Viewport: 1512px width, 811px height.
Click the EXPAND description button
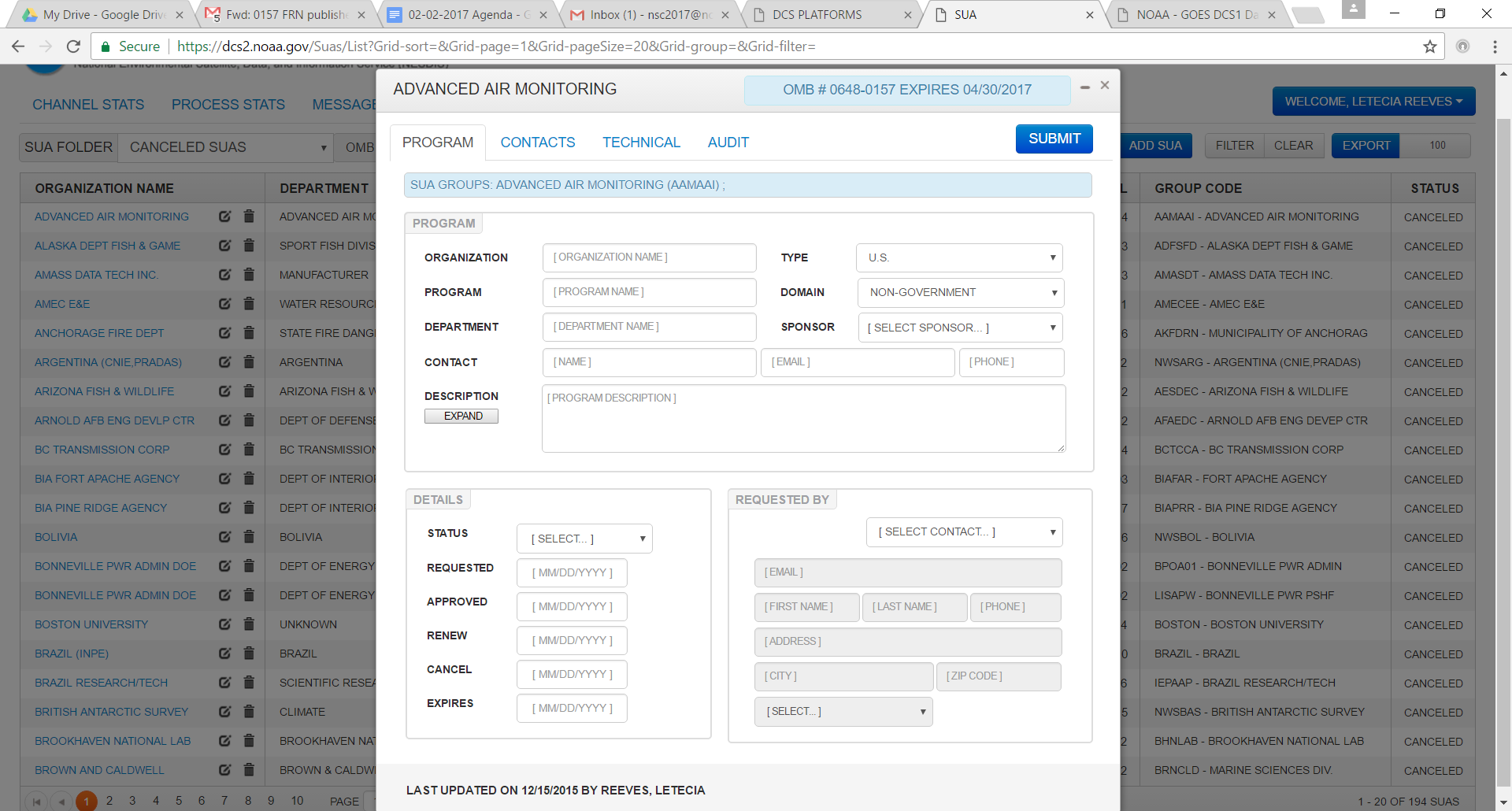pyautogui.click(x=461, y=416)
